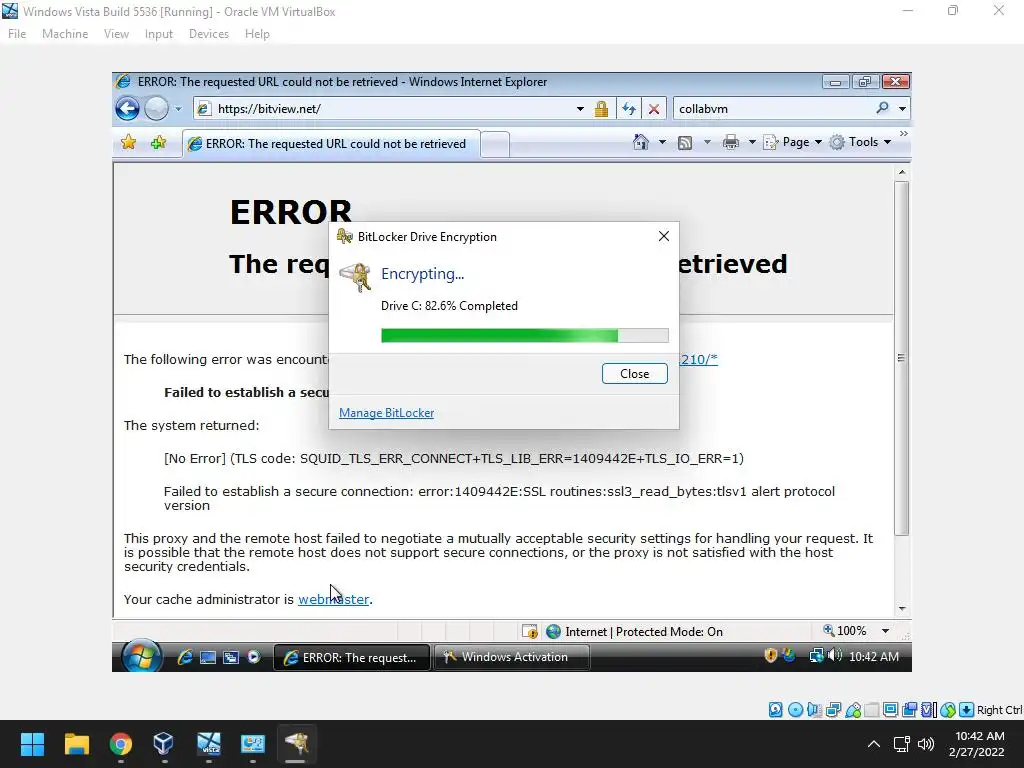
Task: Click scroll up arrow of IE page
Action: click(x=902, y=172)
